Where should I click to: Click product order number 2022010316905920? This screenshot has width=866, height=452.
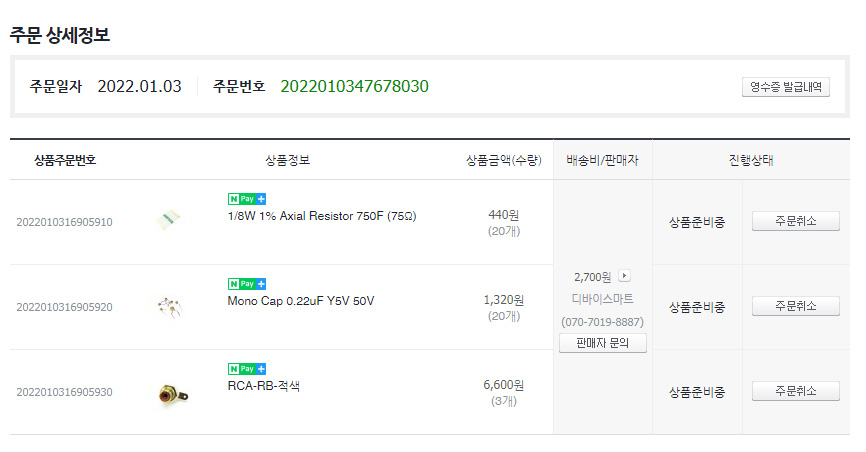(x=64, y=307)
